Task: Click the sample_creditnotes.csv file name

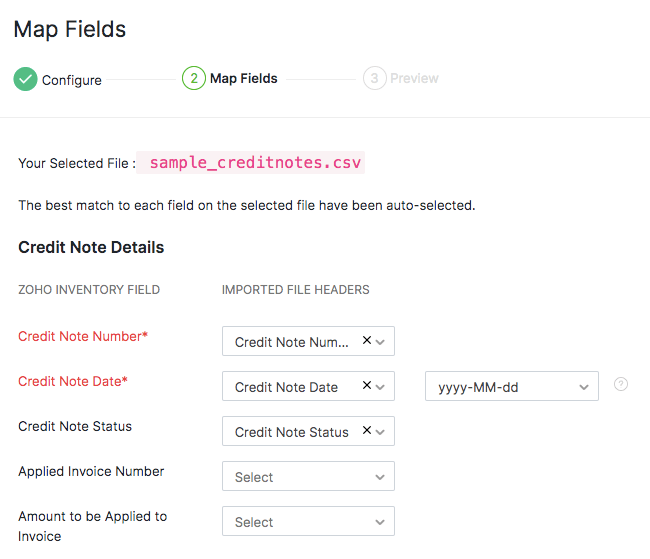Action: point(256,163)
